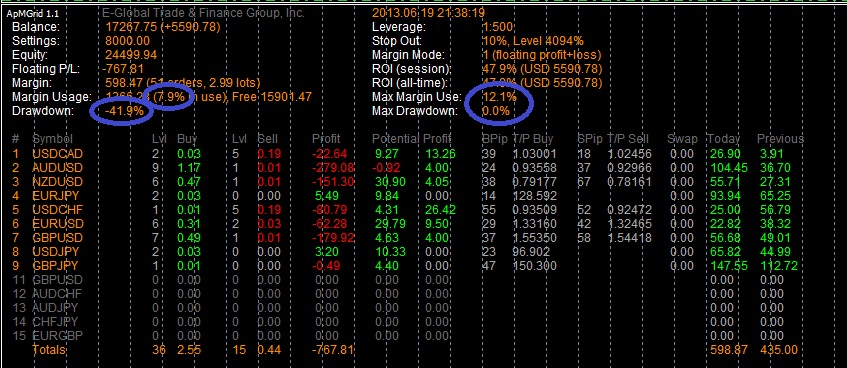Screen dimensions: 847x368
Task: Click AUDUSD Buy lot size "1.17"
Action: point(189,167)
